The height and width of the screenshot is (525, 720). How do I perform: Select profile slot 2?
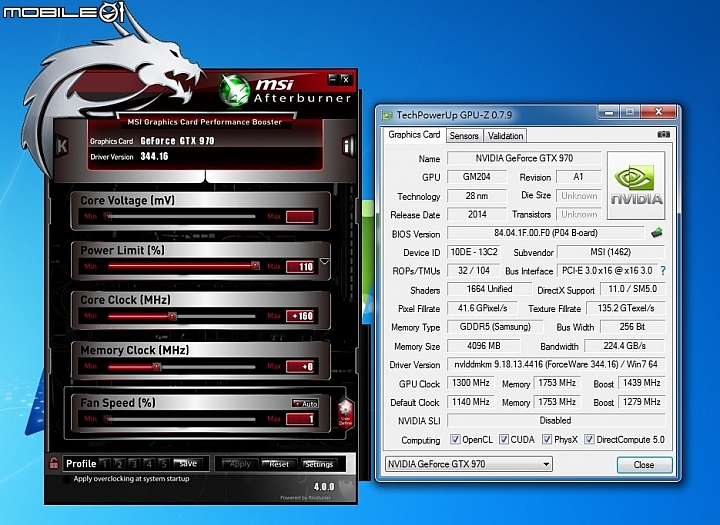click(x=119, y=464)
